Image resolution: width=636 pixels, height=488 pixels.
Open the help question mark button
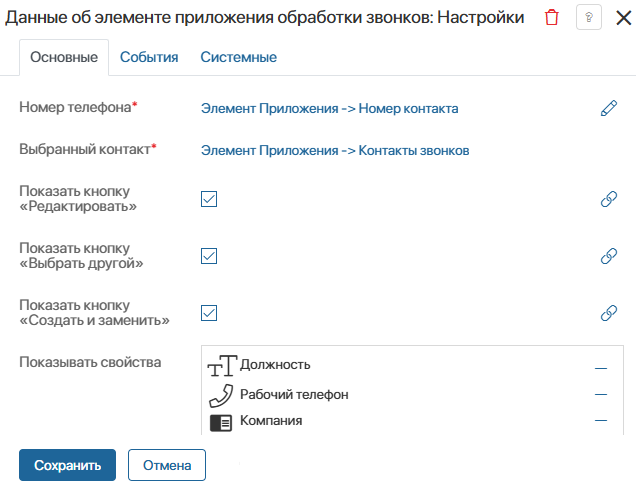tap(589, 17)
